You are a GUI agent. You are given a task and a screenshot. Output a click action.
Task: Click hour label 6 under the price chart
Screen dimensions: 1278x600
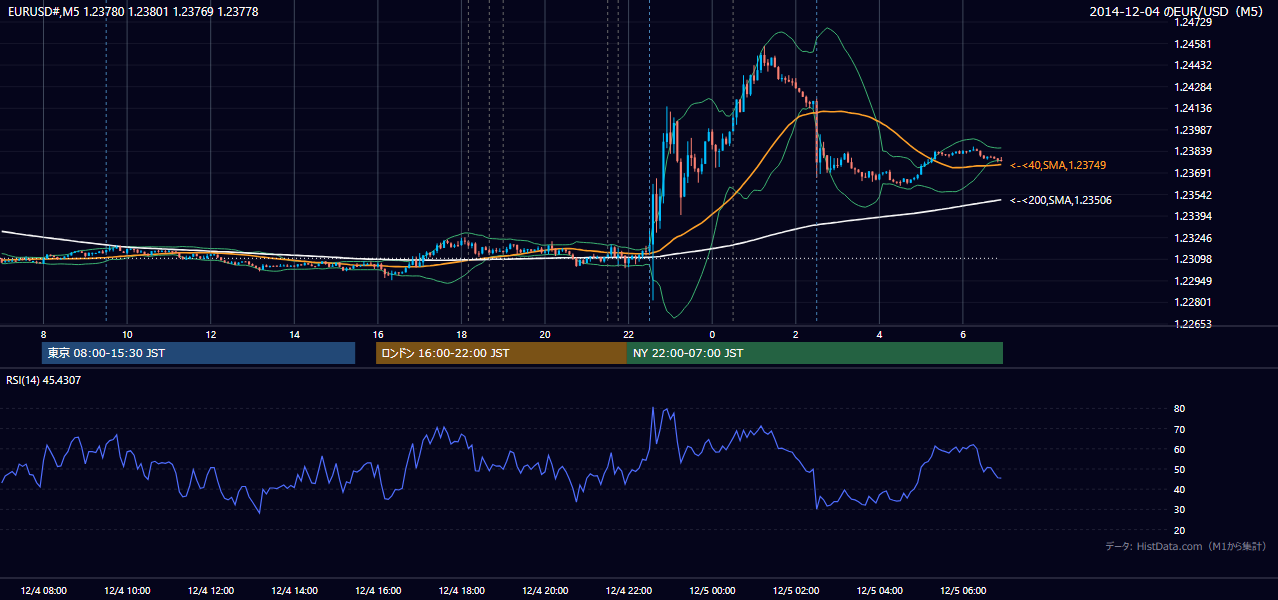(x=963, y=334)
